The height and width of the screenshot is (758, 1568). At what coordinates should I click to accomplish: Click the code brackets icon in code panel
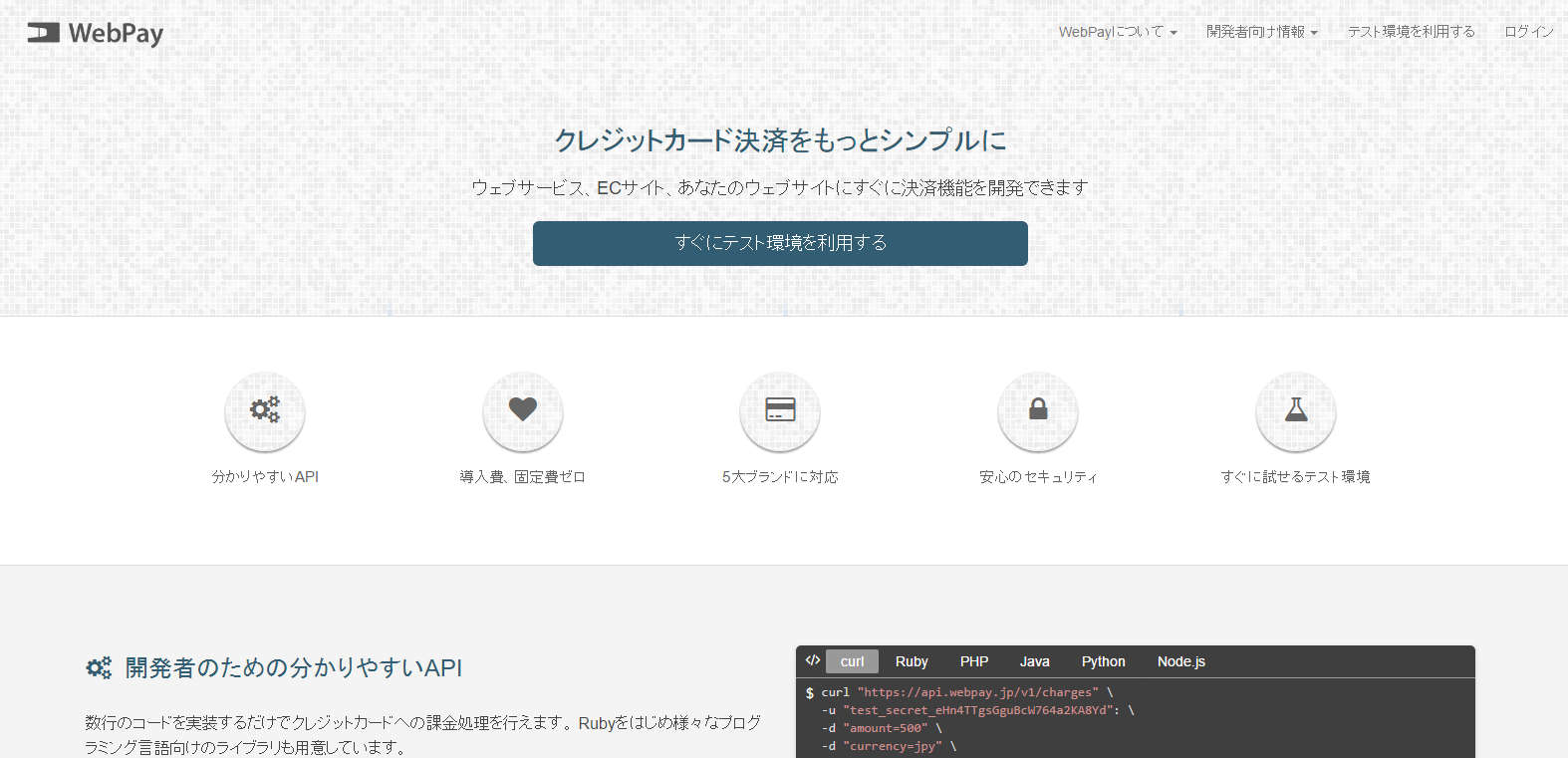click(813, 660)
